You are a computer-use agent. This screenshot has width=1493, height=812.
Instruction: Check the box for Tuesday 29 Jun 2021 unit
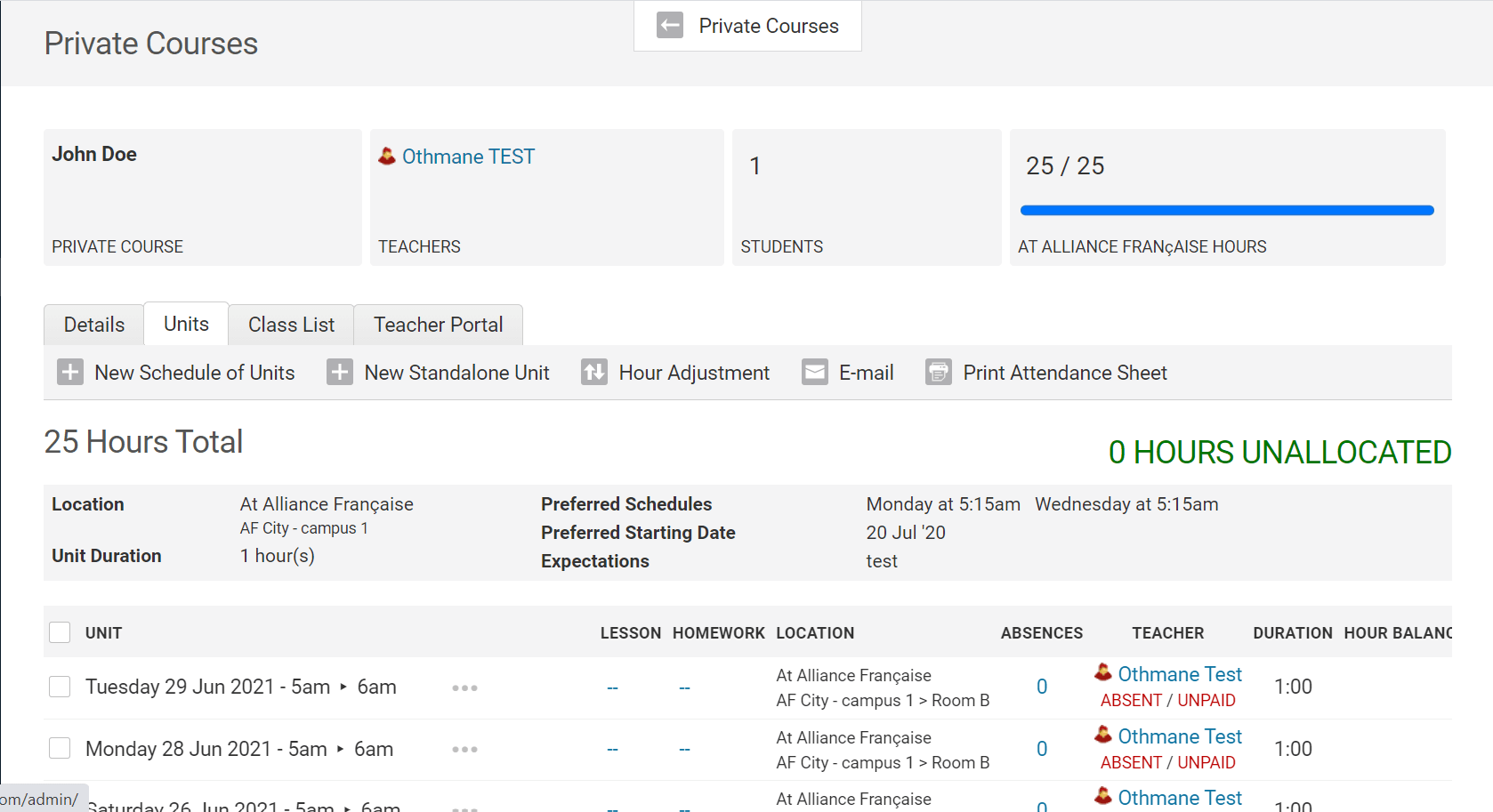(x=60, y=687)
